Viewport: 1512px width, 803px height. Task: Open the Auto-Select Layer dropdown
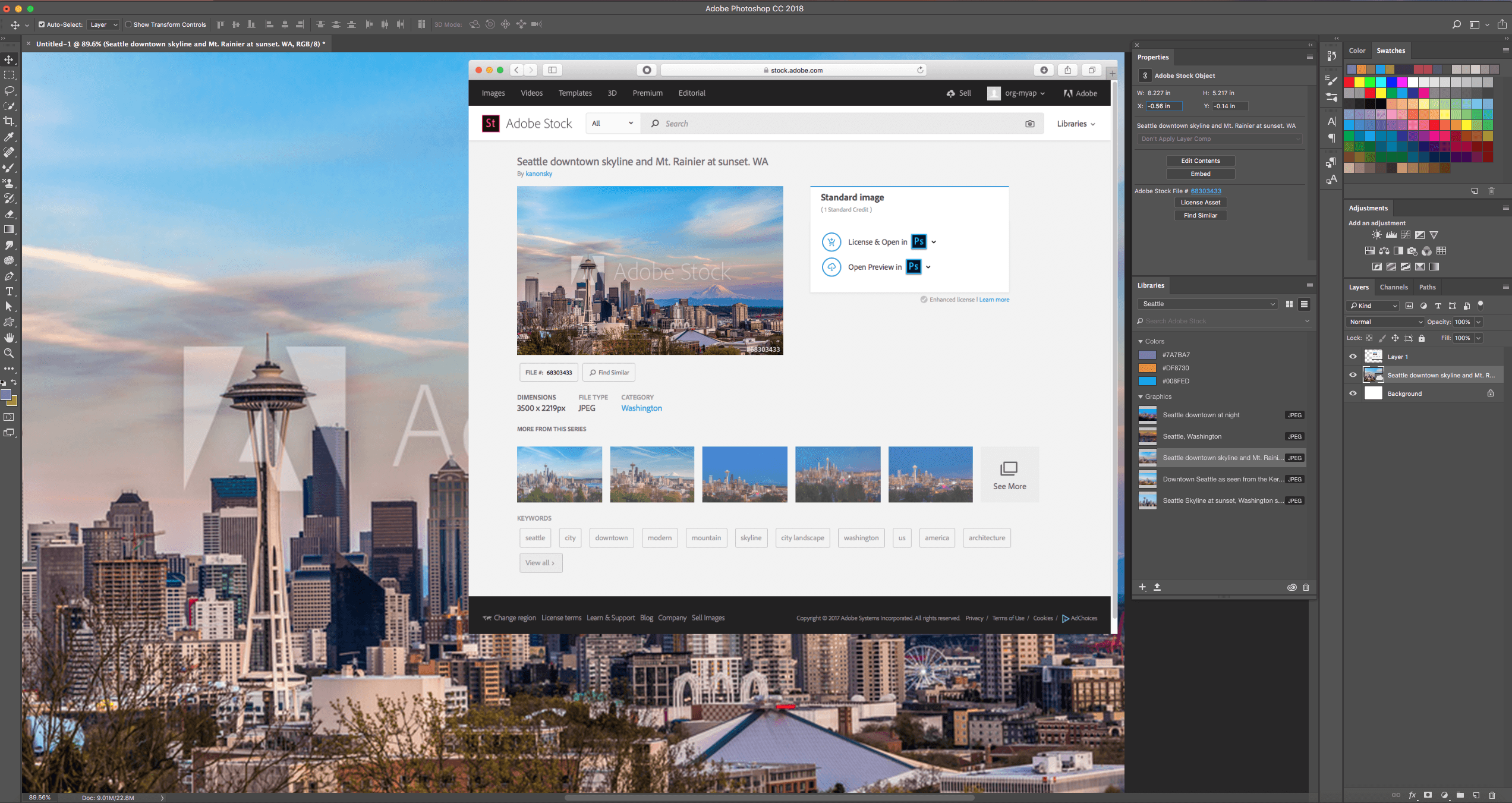pyautogui.click(x=103, y=24)
